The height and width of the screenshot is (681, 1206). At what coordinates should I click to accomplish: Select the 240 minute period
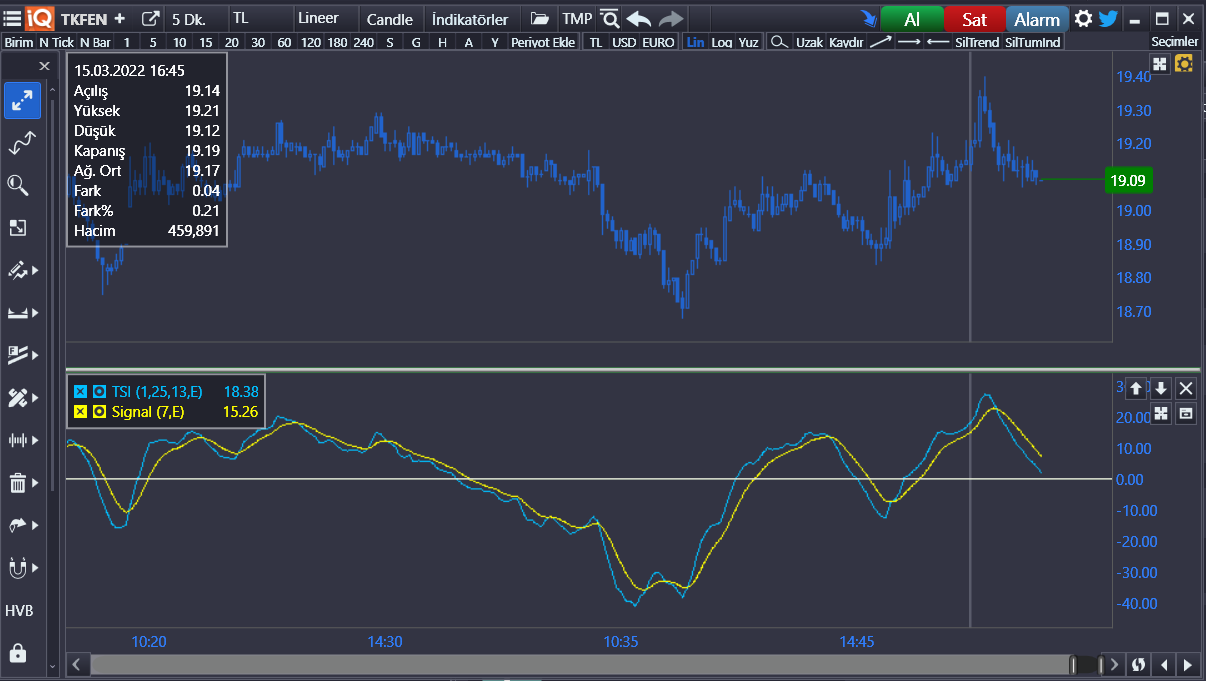pyautogui.click(x=363, y=42)
